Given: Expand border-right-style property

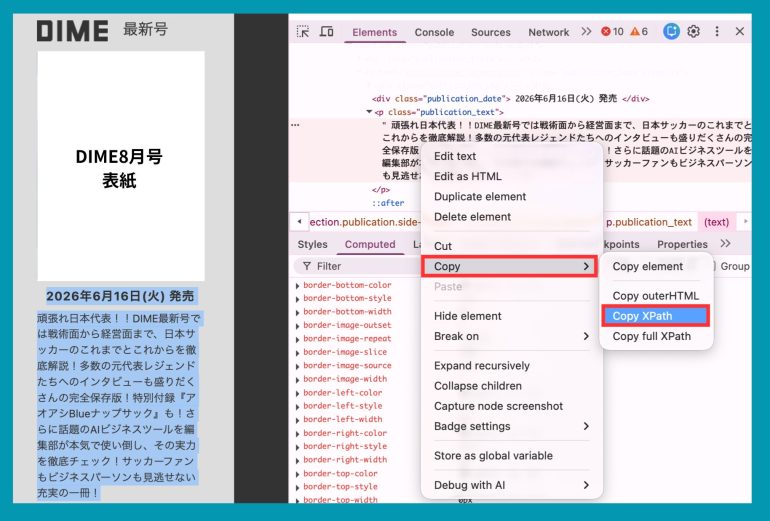Looking at the screenshot, I should (x=298, y=447).
